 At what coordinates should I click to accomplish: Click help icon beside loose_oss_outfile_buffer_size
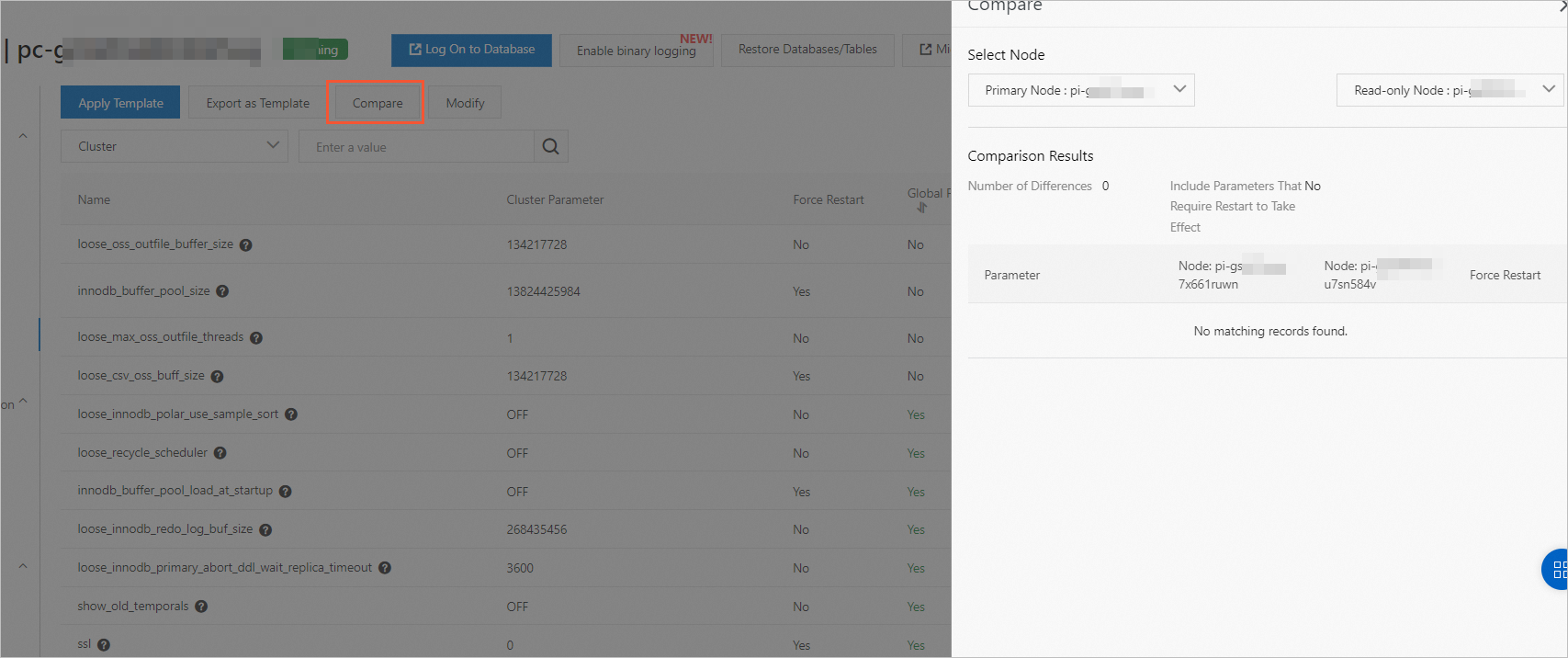coord(246,245)
